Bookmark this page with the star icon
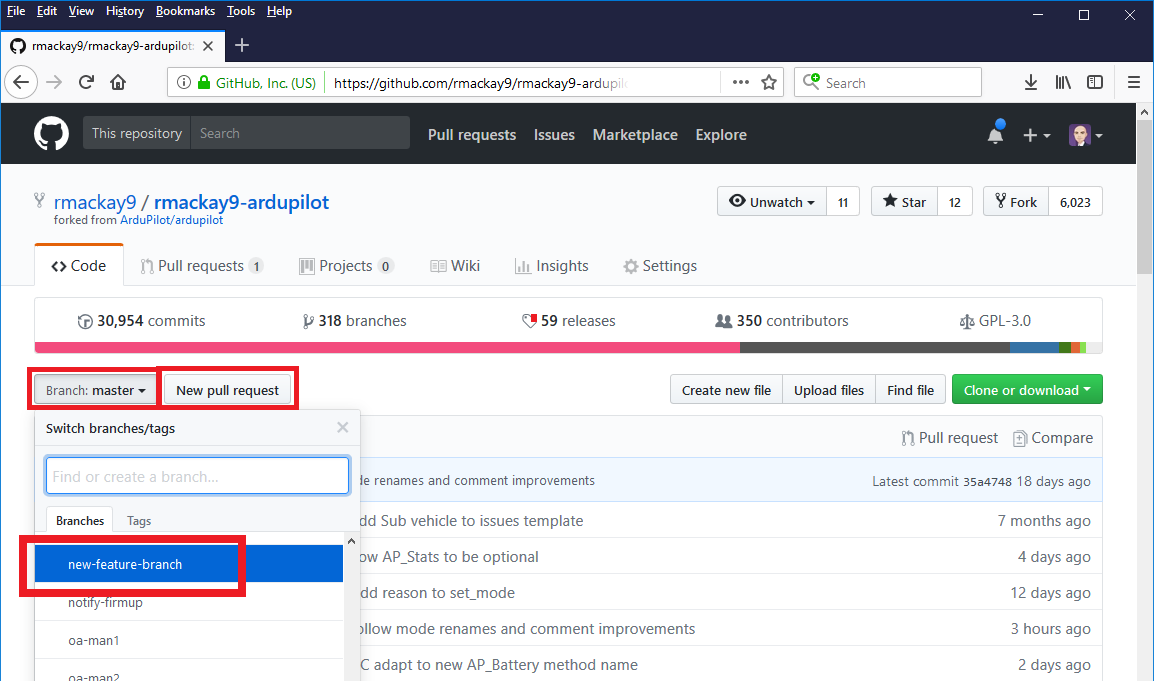This screenshot has width=1158, height=681. pyautogui.click(x=769, y=83)
